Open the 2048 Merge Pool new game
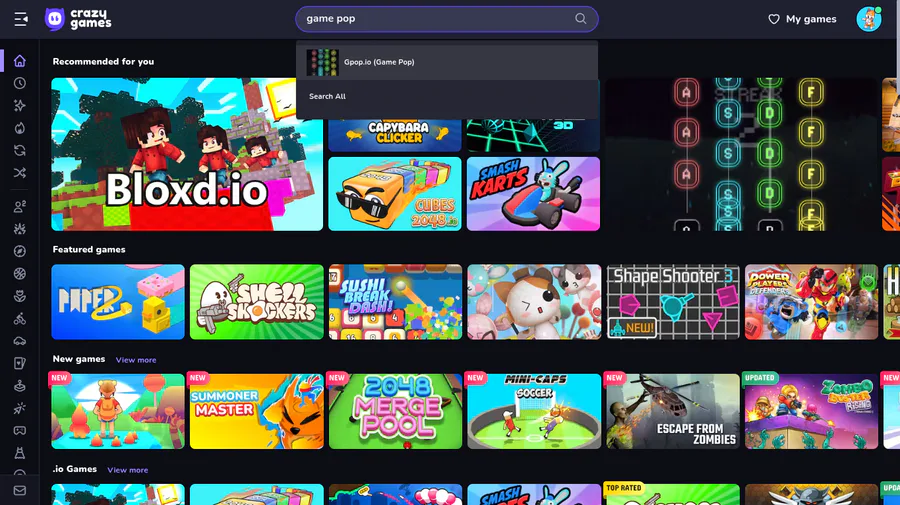The height and width of the screenshot is (505, 900). (x=395, y=411)
